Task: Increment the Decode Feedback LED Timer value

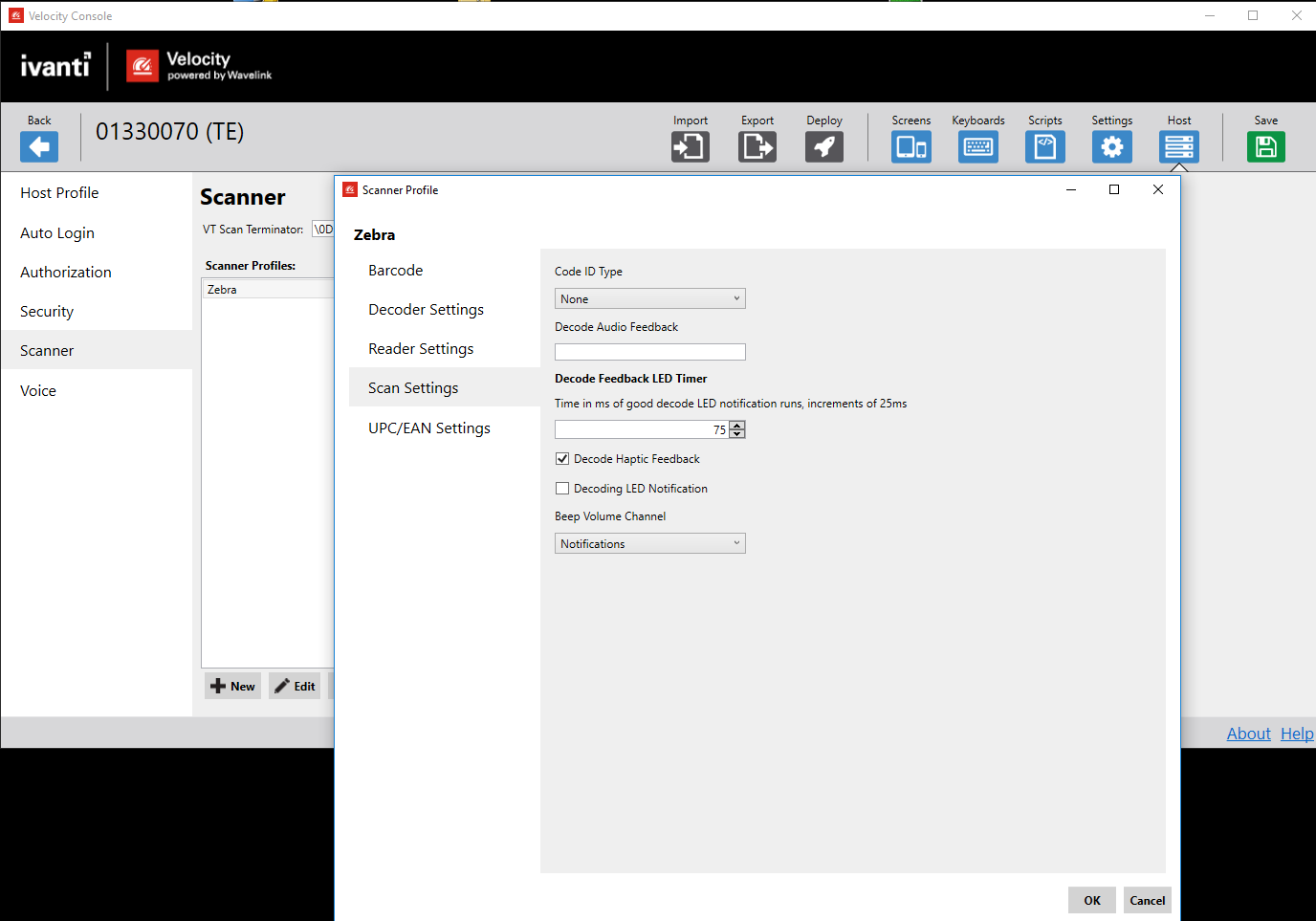Action: tap(735, 425)
